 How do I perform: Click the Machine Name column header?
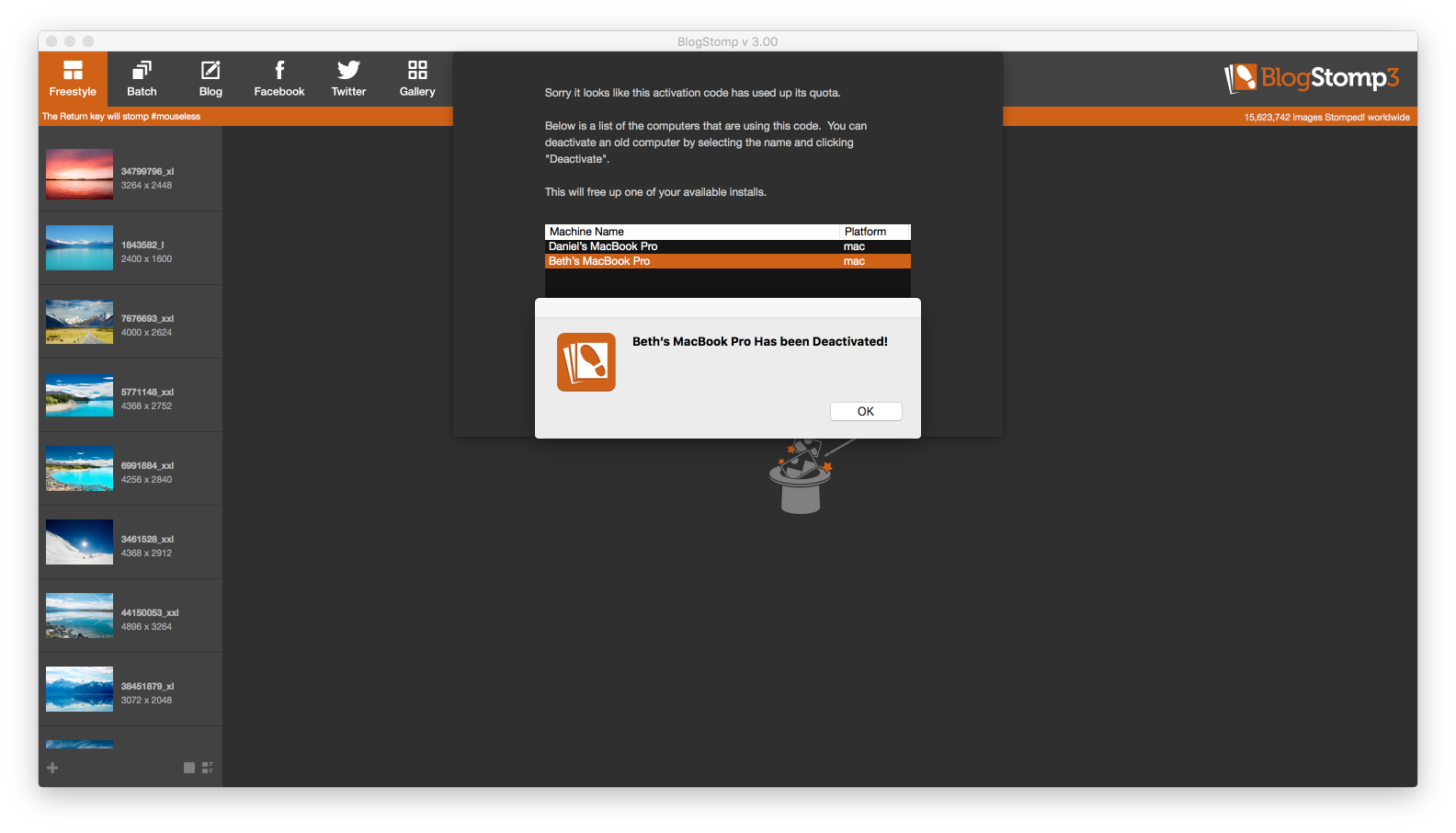tap(692, 232)
